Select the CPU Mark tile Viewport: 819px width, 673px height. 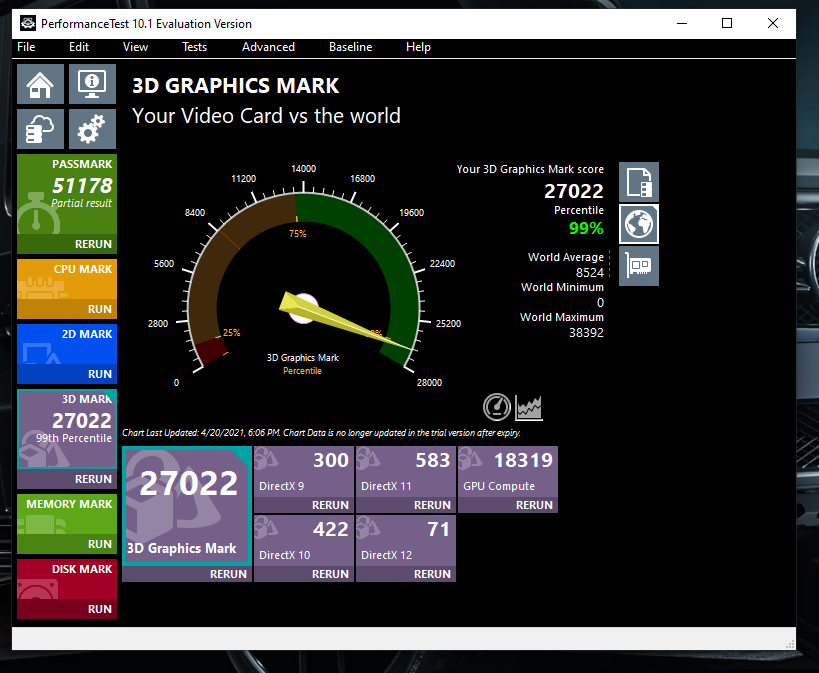coord(67,279)
